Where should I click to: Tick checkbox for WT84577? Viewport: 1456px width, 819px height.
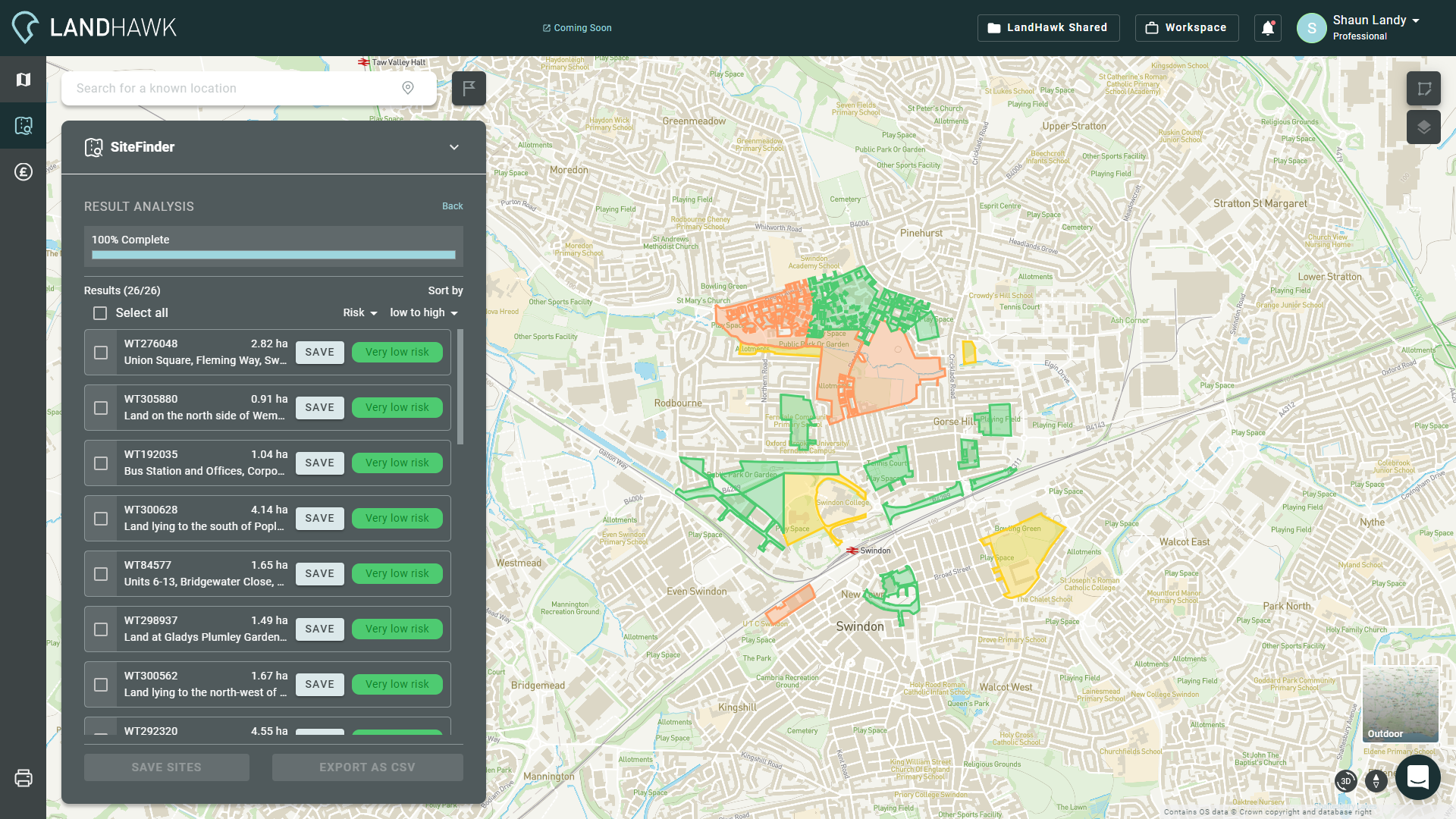pos(101,574)
